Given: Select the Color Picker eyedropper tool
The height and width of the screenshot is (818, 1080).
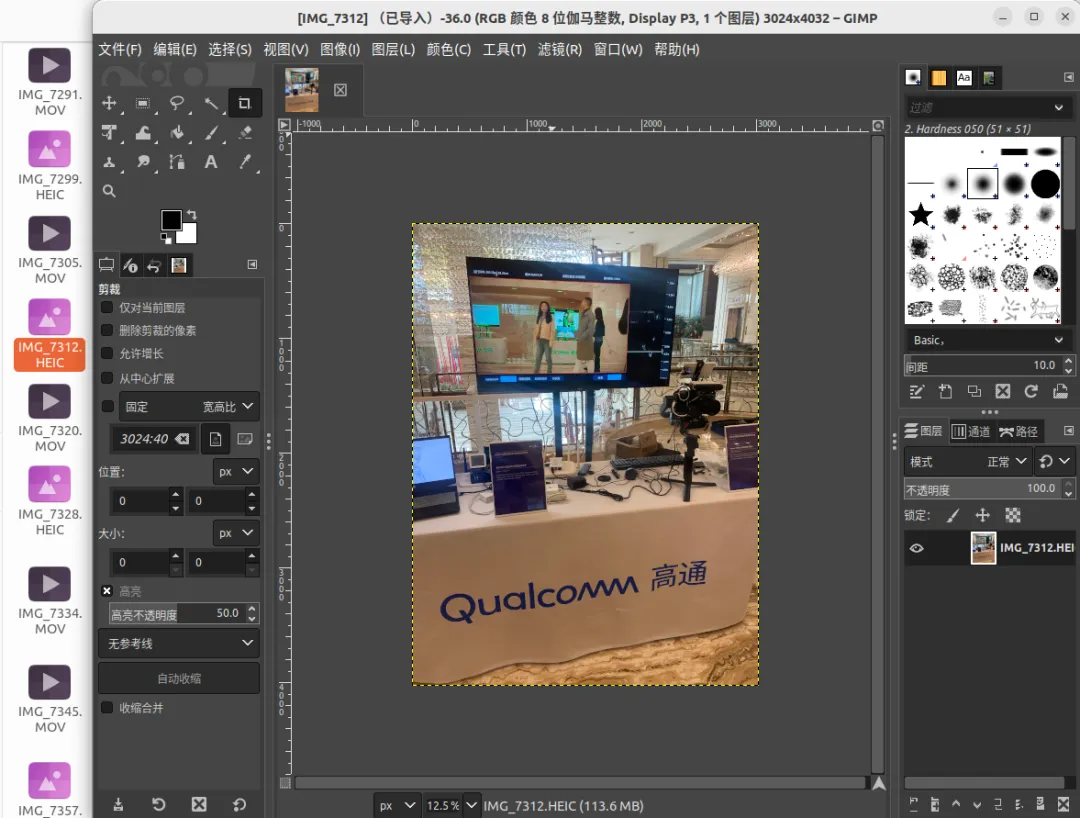Looking at the screenshot, I should point(245,162).
